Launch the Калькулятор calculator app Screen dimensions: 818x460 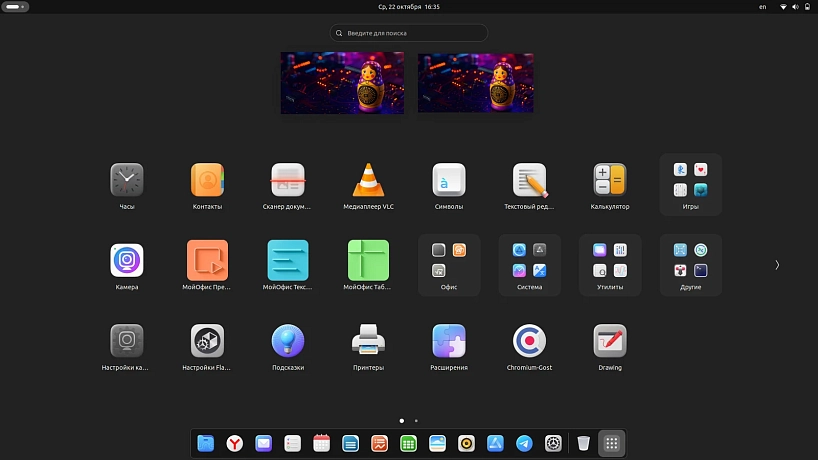609,181
